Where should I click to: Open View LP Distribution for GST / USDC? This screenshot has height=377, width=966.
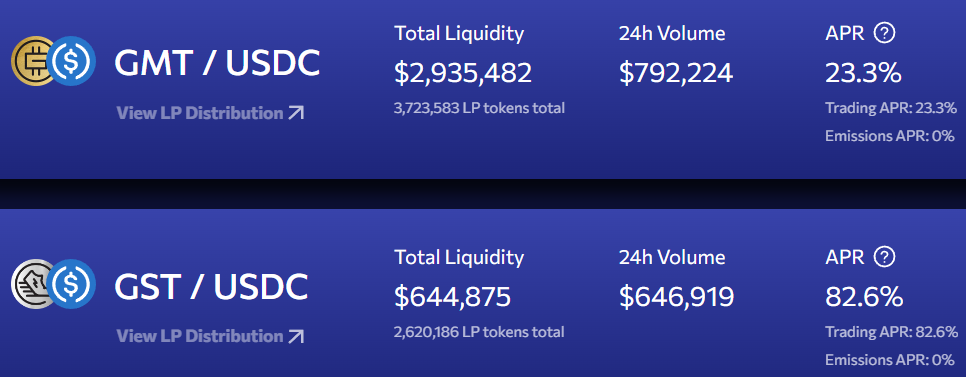tap(210, 336)
